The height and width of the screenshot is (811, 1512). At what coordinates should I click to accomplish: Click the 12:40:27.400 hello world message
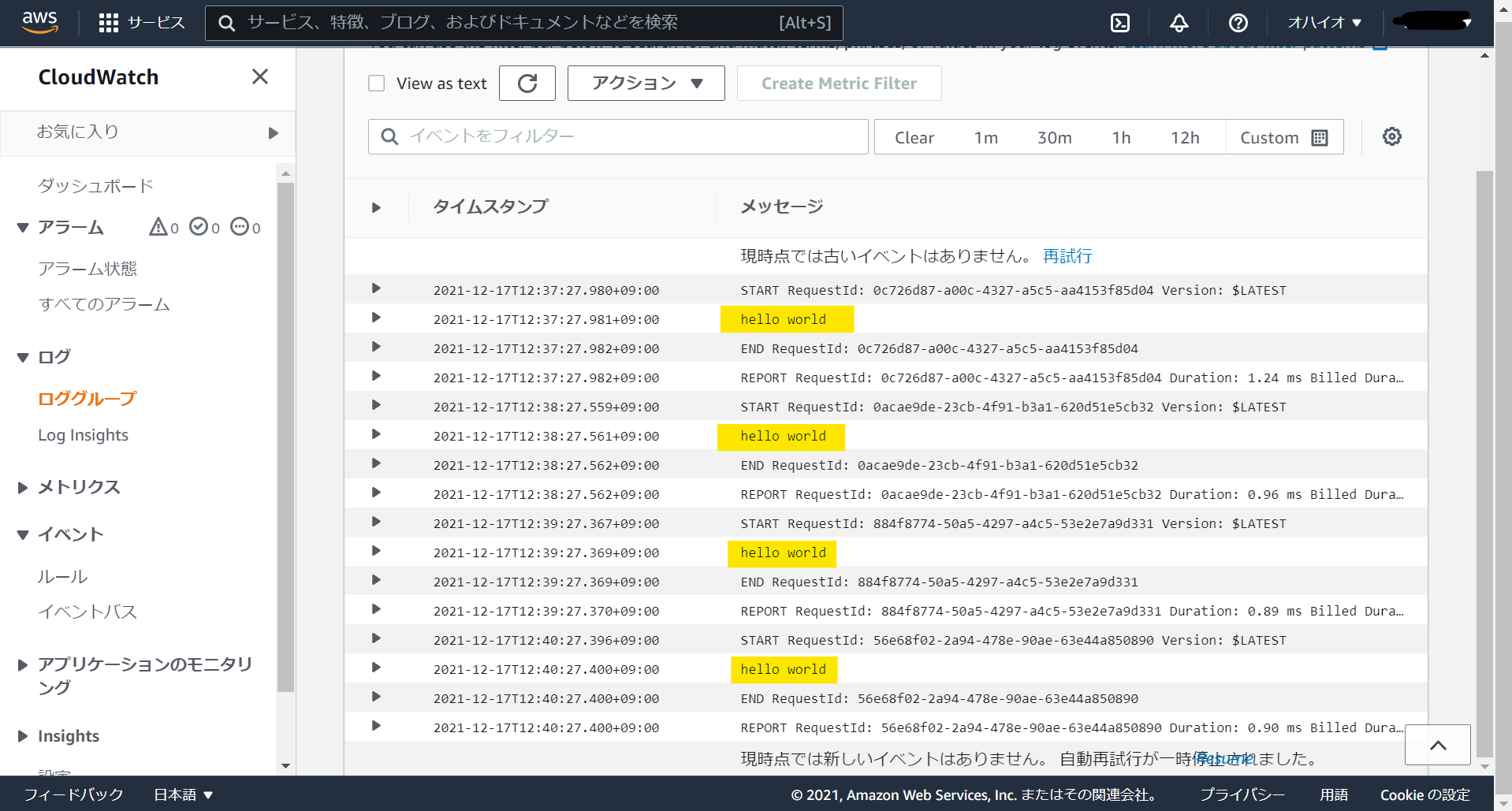[x=783, y=669]
